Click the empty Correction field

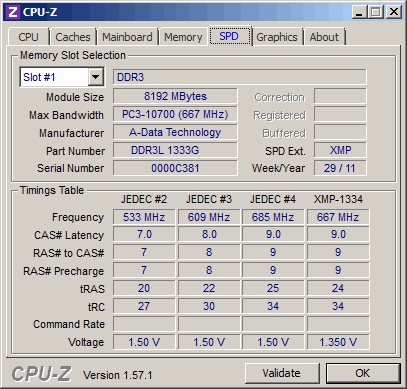click(340, 96)
